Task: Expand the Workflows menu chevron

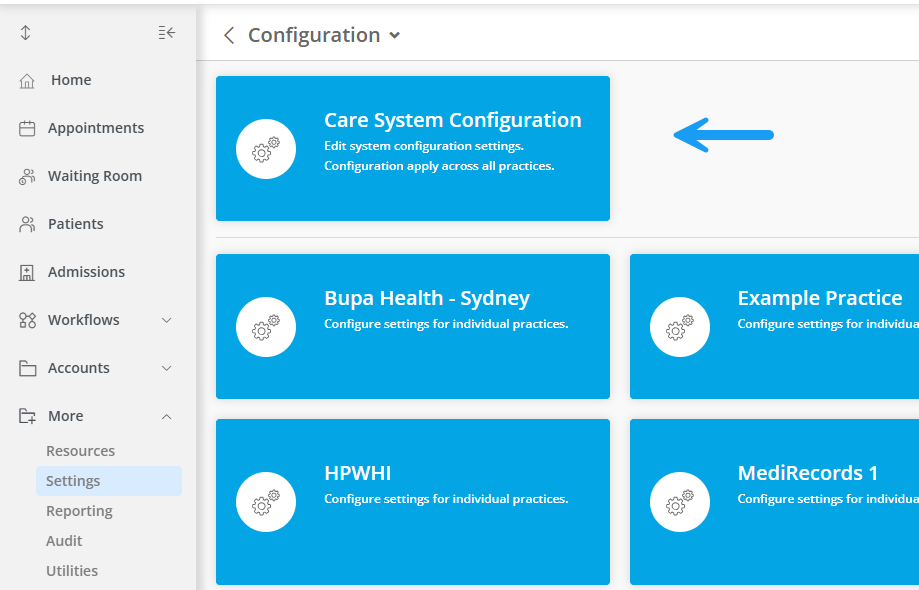Action: click(x=166, y=320)
